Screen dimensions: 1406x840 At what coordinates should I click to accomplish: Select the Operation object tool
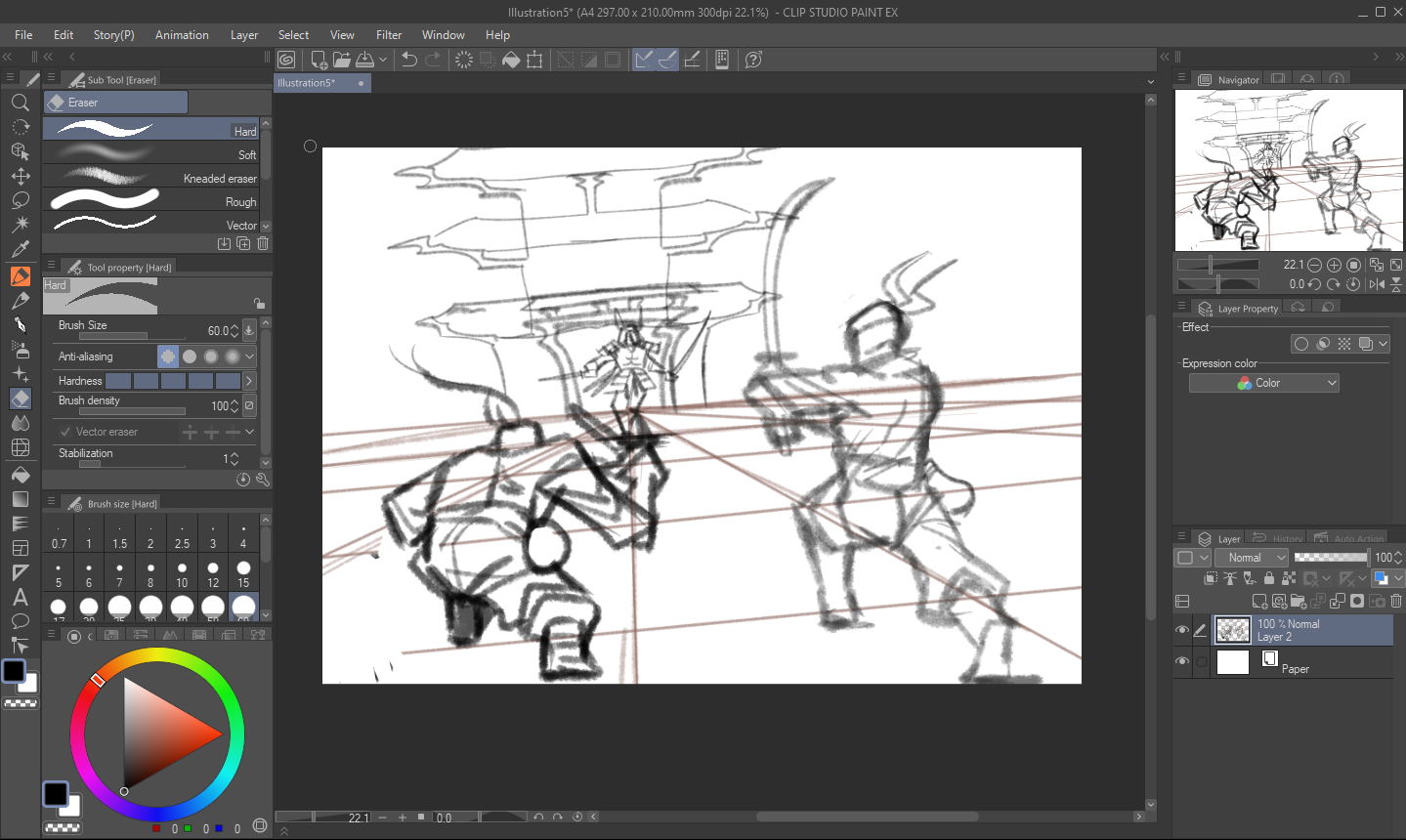[x=20, y=151]
